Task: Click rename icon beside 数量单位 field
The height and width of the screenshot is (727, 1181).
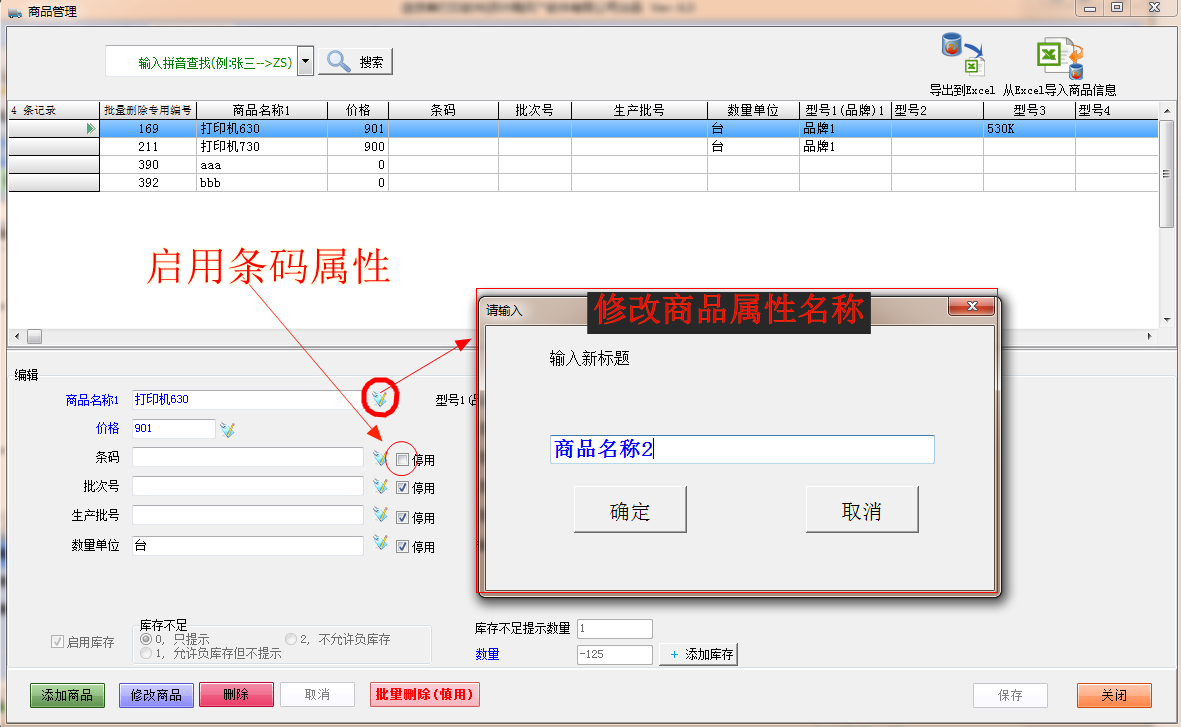Action: (x=380, y=545)
